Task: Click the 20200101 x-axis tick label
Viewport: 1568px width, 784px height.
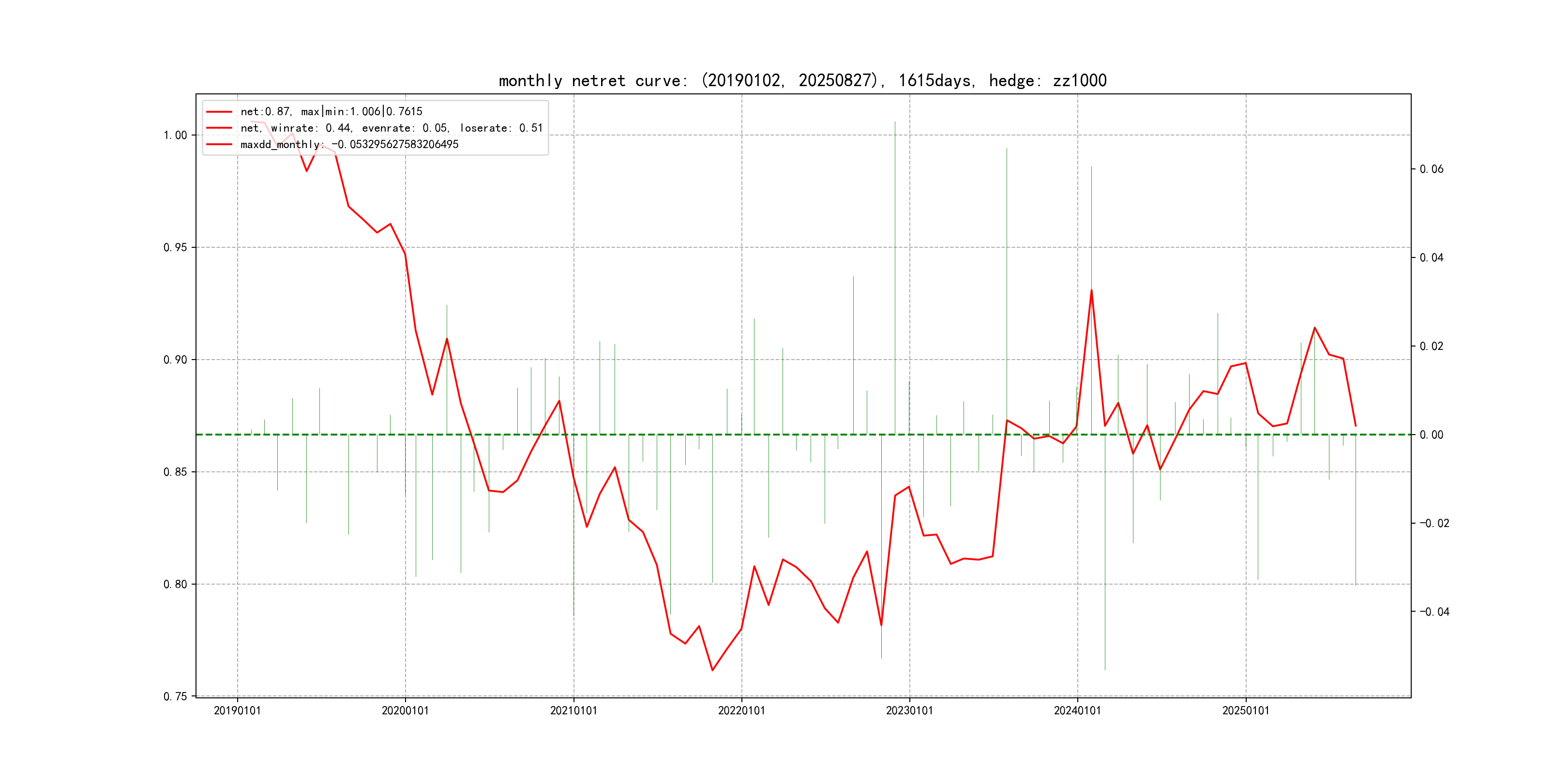Action: (405, 710)
